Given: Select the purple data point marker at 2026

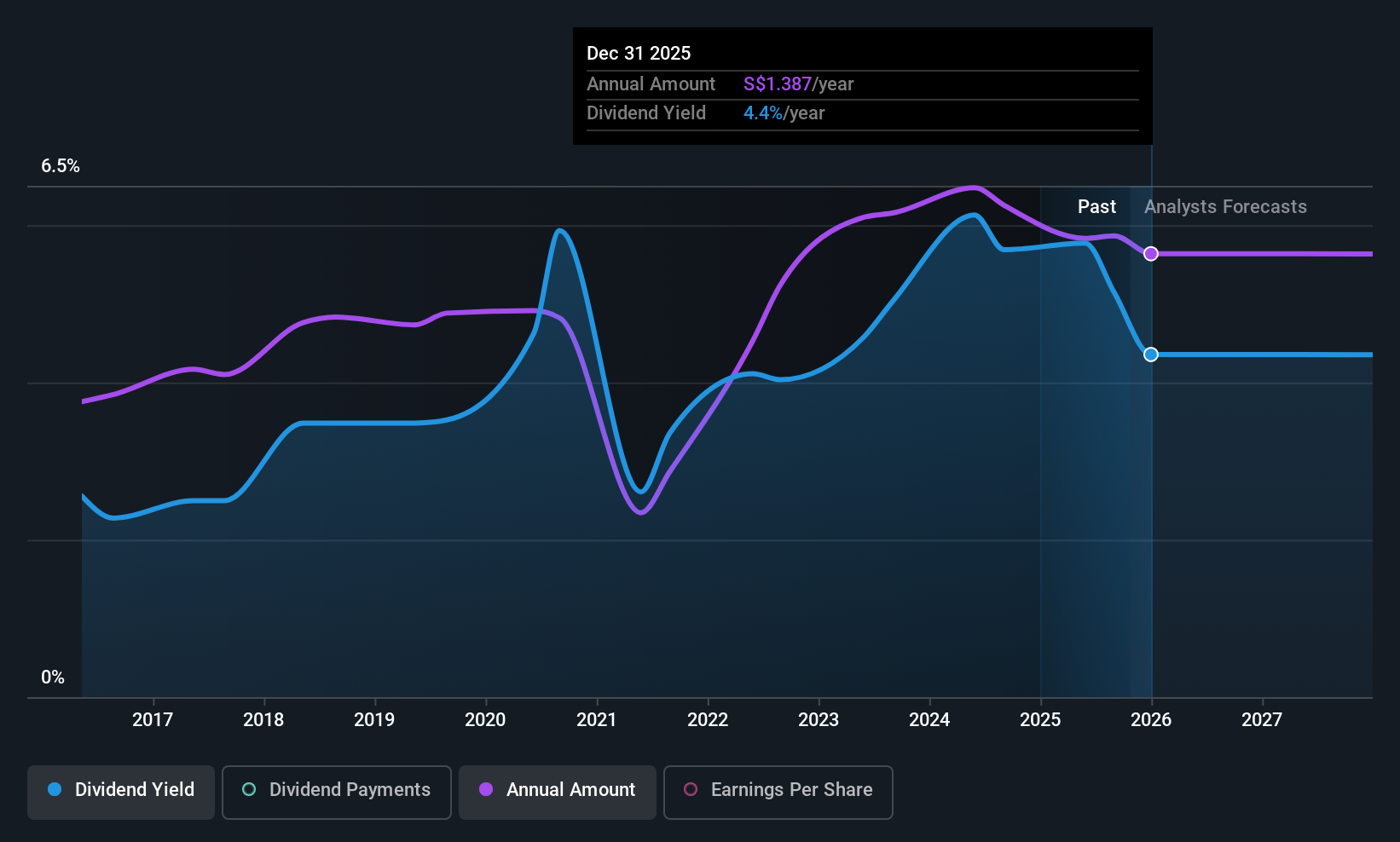Looking at the screenshot, I should click(x=1151, y=253).
